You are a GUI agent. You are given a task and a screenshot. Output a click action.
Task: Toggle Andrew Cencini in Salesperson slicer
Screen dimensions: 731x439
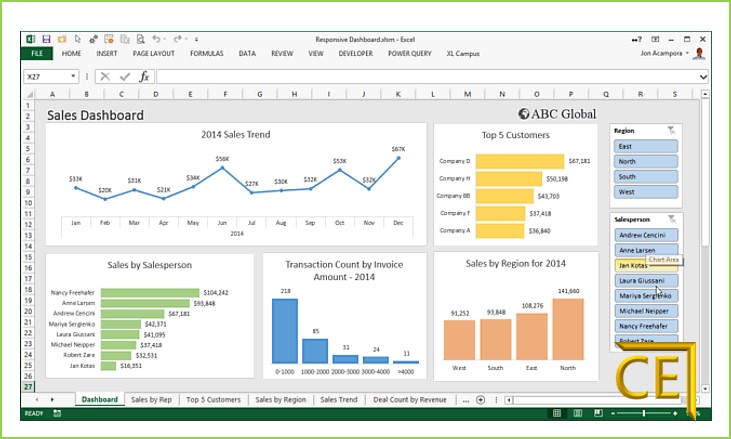646,235
